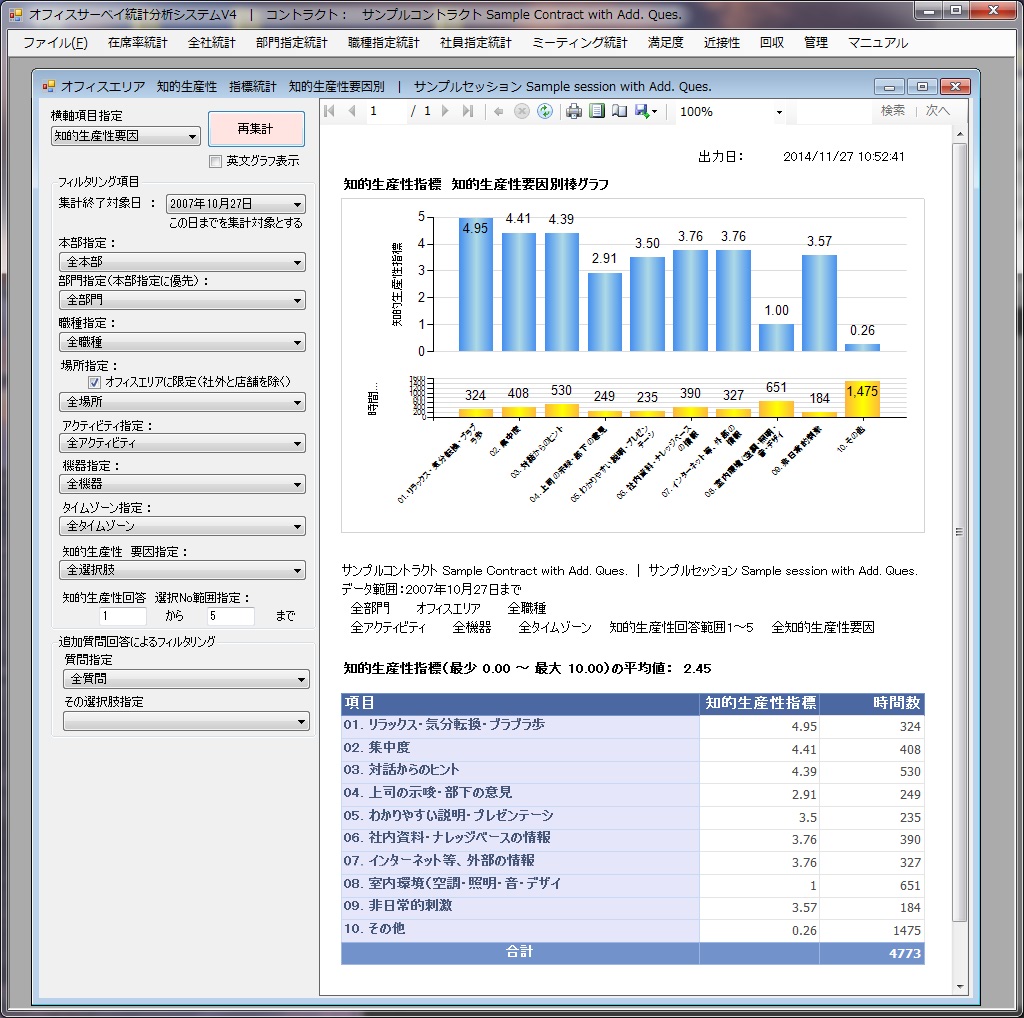Uncheck オフィスエリアに限定 checkbox

tap(94, 382)
